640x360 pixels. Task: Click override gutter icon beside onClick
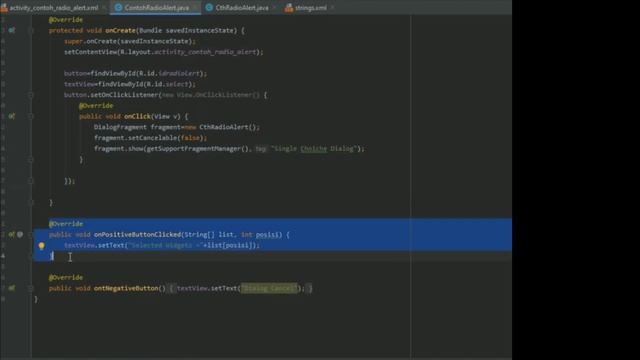coord(12,116)
